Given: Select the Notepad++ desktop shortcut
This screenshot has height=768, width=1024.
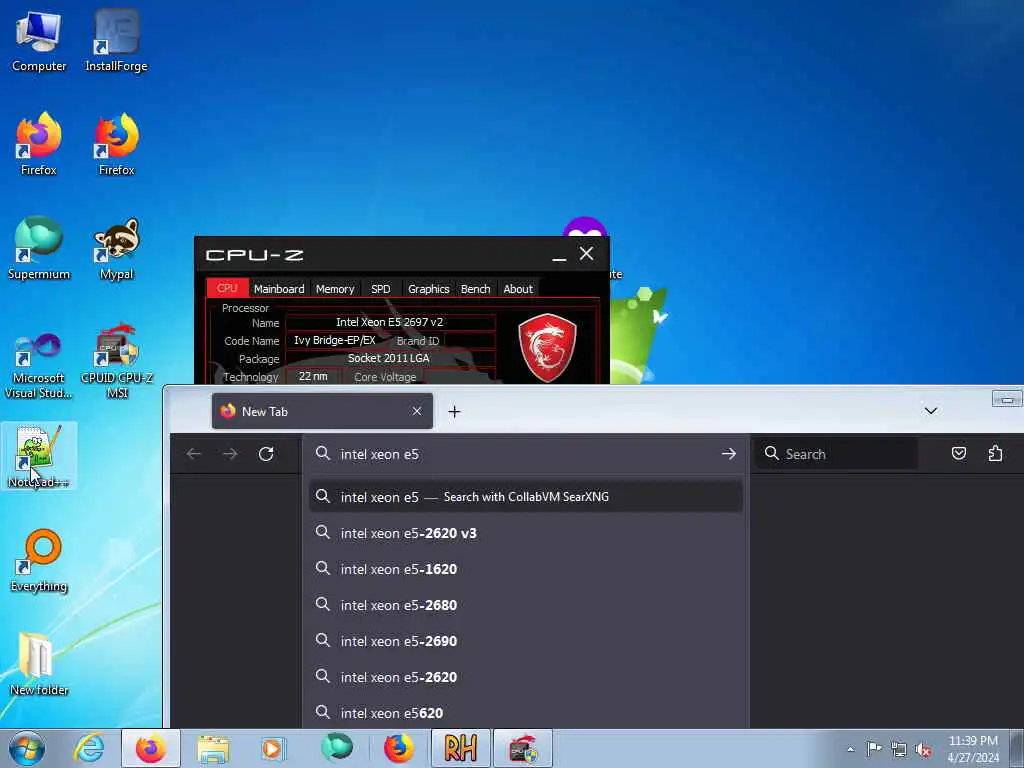Looking at the screenshot, I should pos(39,456).
